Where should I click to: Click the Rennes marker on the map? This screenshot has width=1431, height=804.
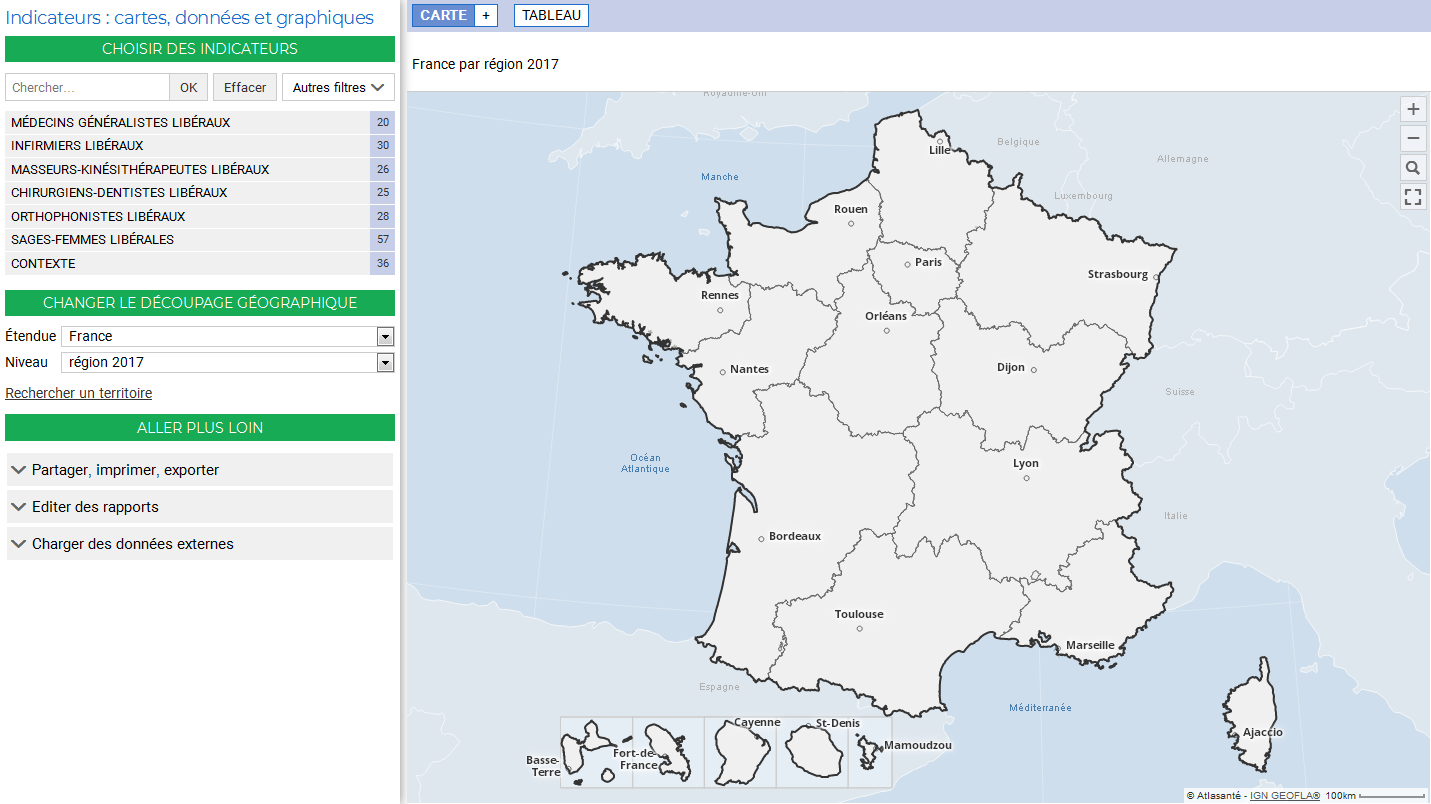719,310
